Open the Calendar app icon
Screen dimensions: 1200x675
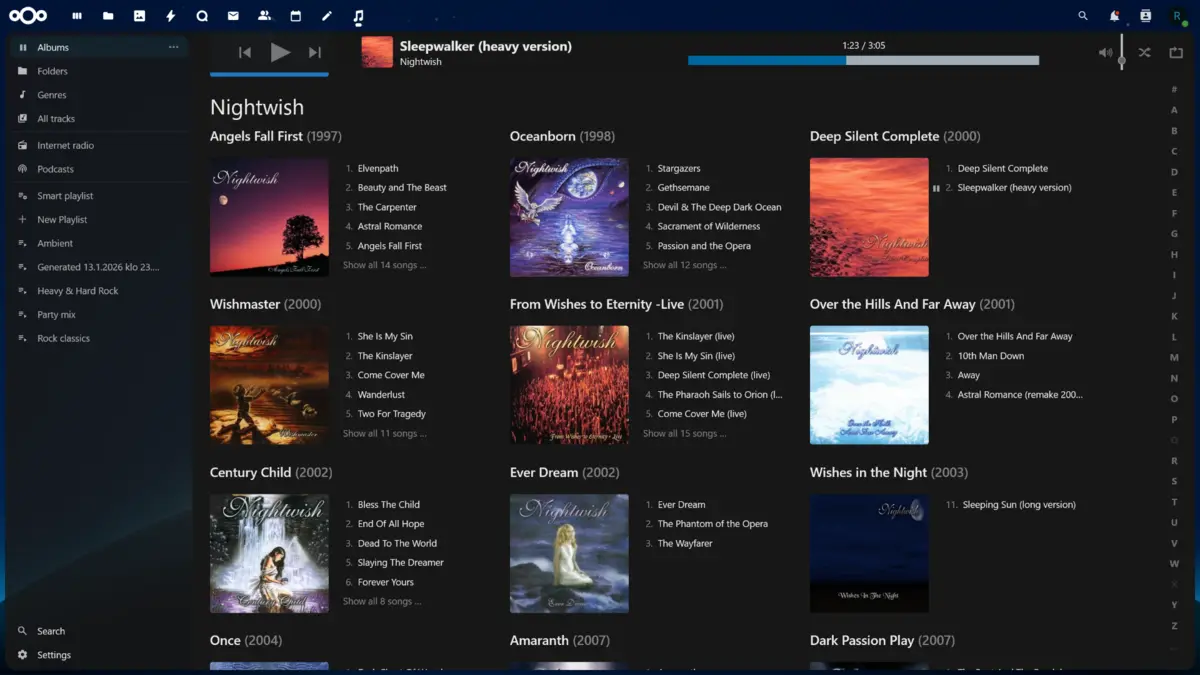(295, 16)
